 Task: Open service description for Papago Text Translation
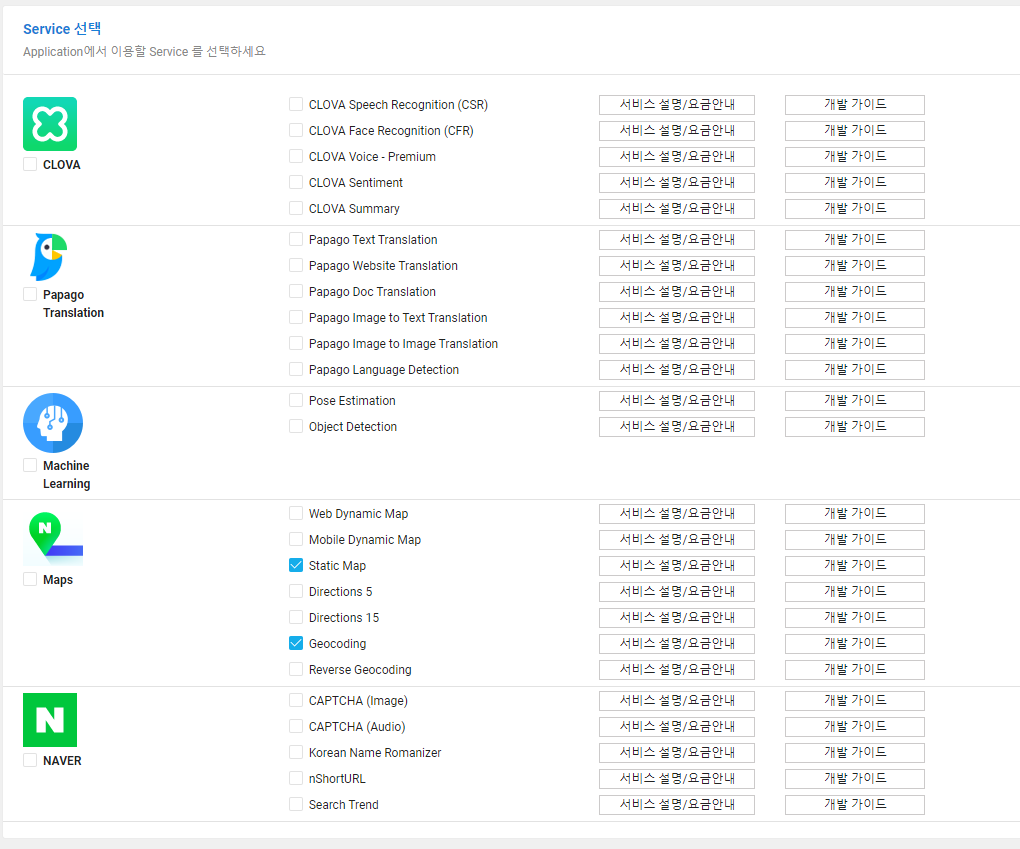pos(677,240)
